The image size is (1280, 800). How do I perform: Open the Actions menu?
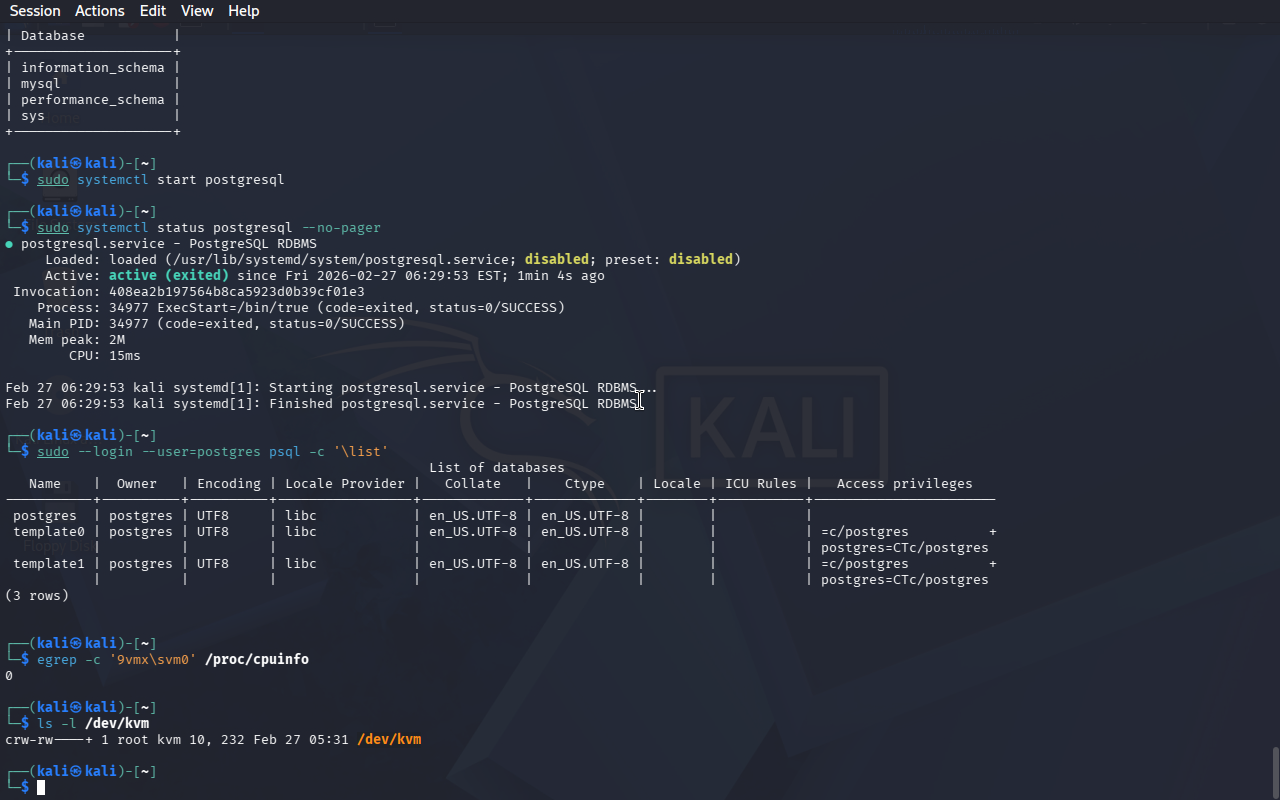click(100, 11)
